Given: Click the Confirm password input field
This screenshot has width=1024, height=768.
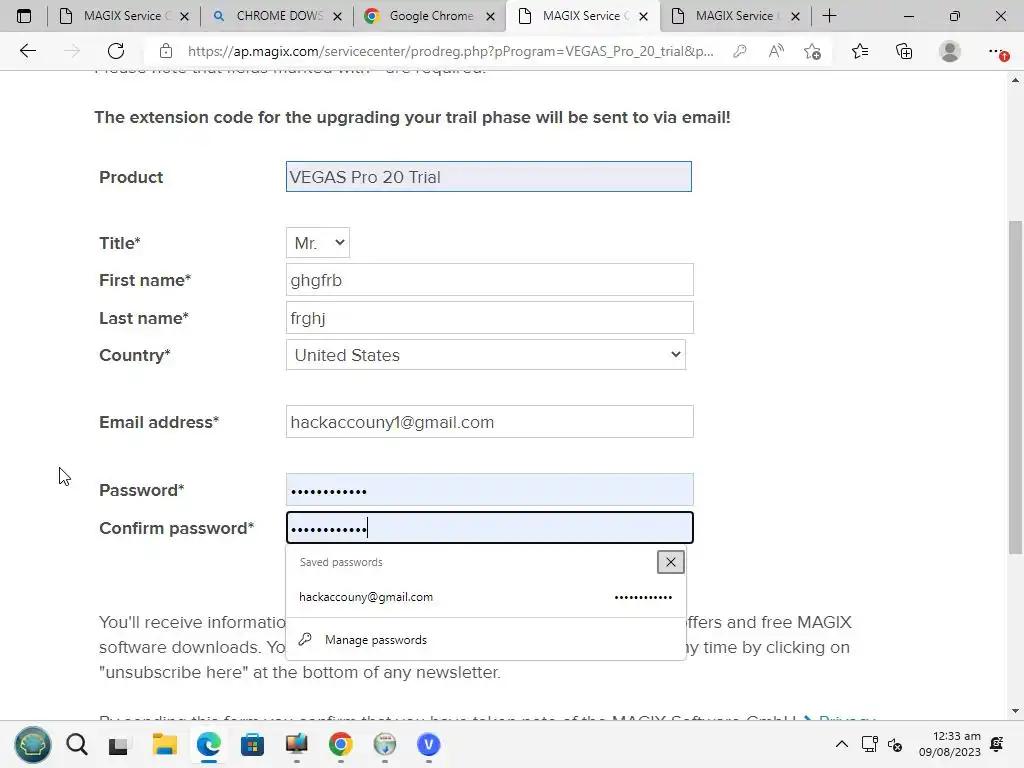Looking at the screenshot, I should (490, 528).
